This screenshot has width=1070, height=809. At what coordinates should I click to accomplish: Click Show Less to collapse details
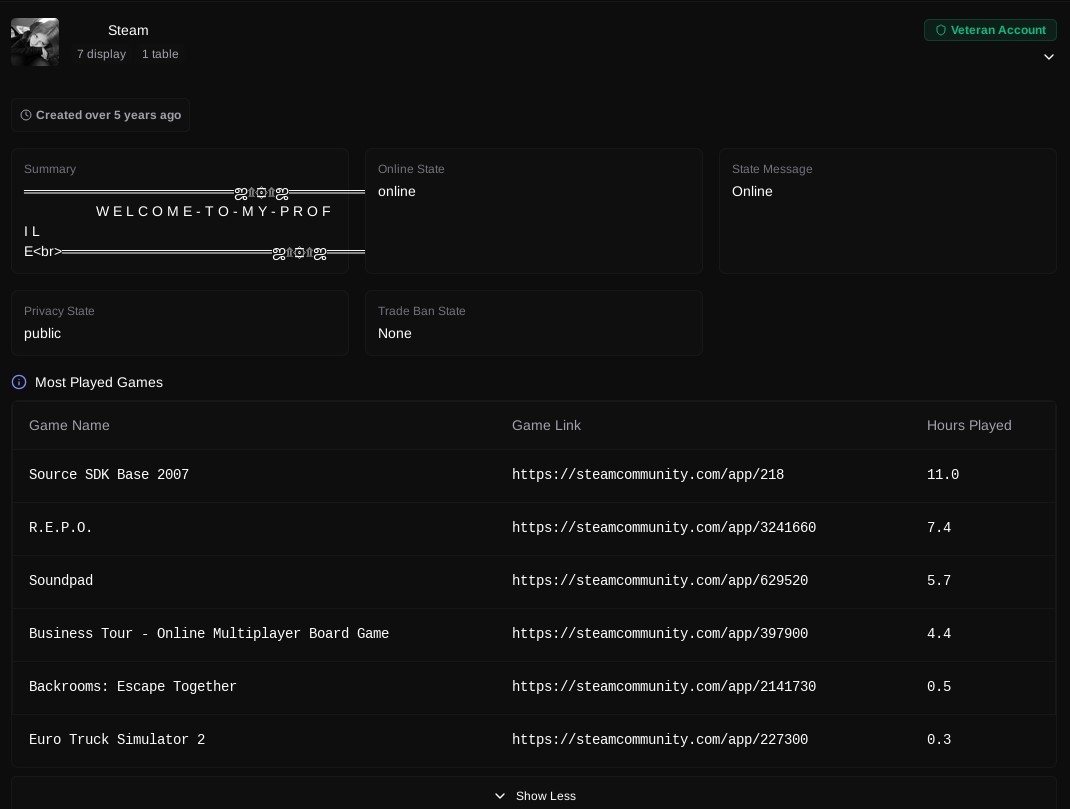(534, 796)
